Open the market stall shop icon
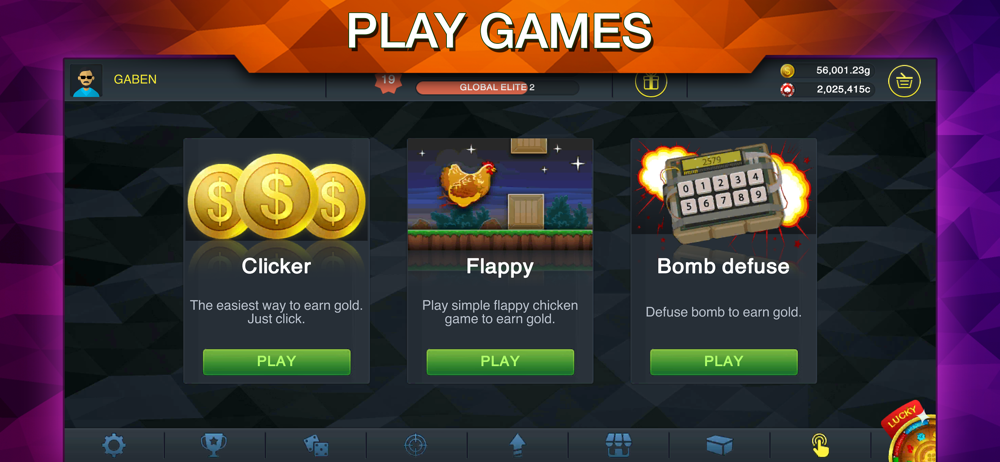This screenshot has width=1000, height=462. coord(618,444)
